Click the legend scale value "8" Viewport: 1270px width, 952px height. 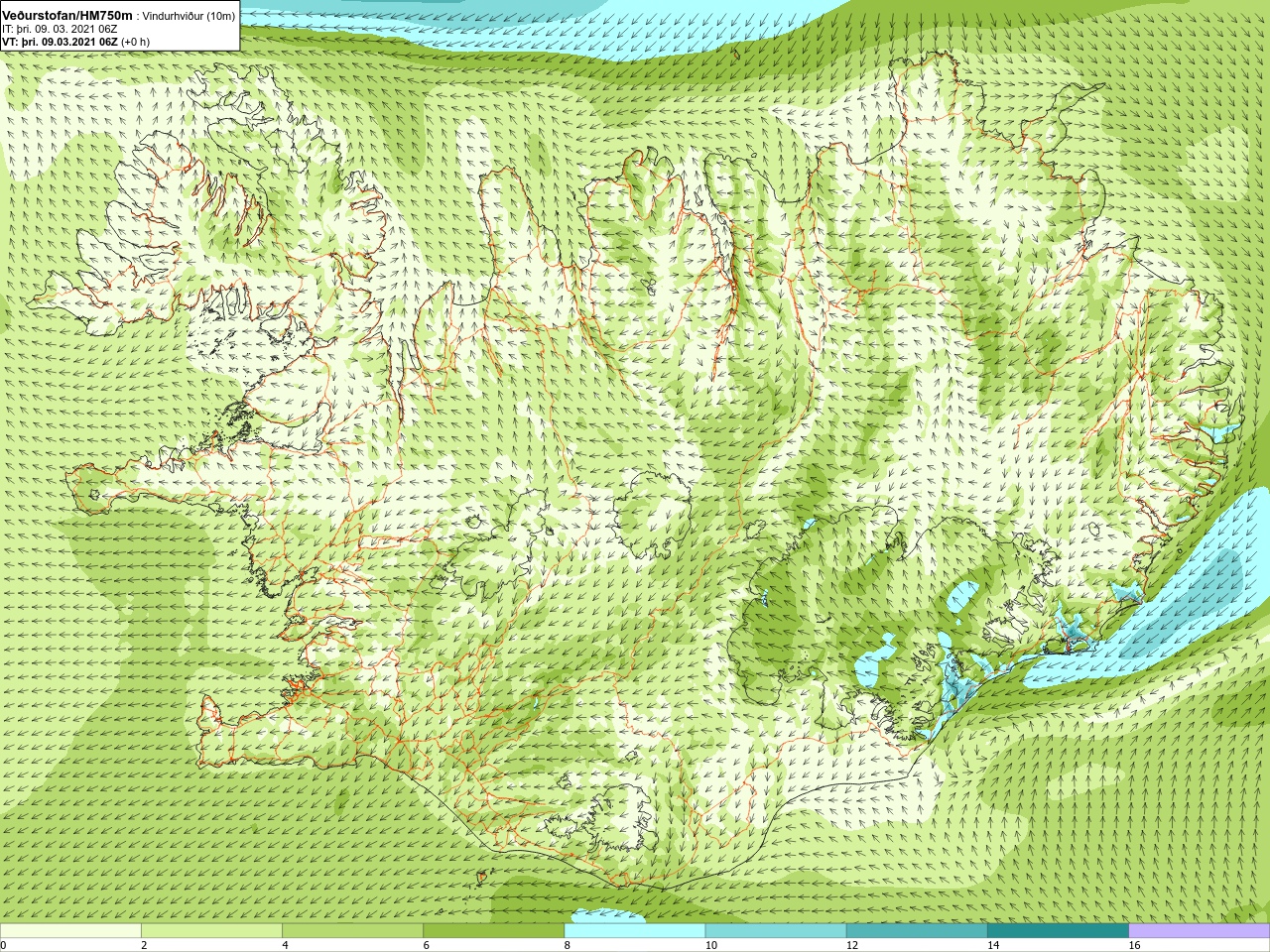568,945
